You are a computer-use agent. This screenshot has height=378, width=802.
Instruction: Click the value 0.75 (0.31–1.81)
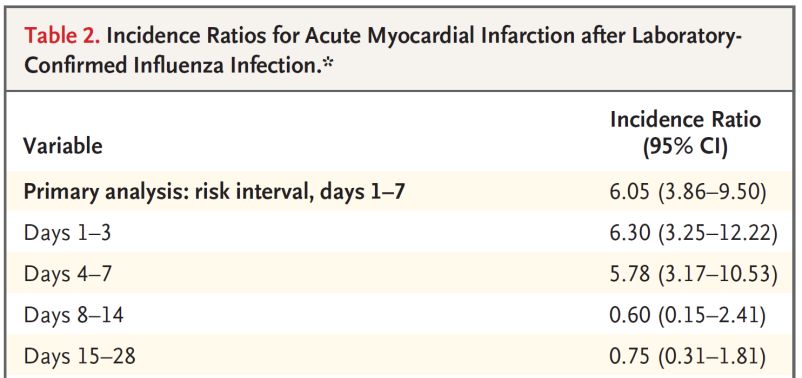[687, 357]
